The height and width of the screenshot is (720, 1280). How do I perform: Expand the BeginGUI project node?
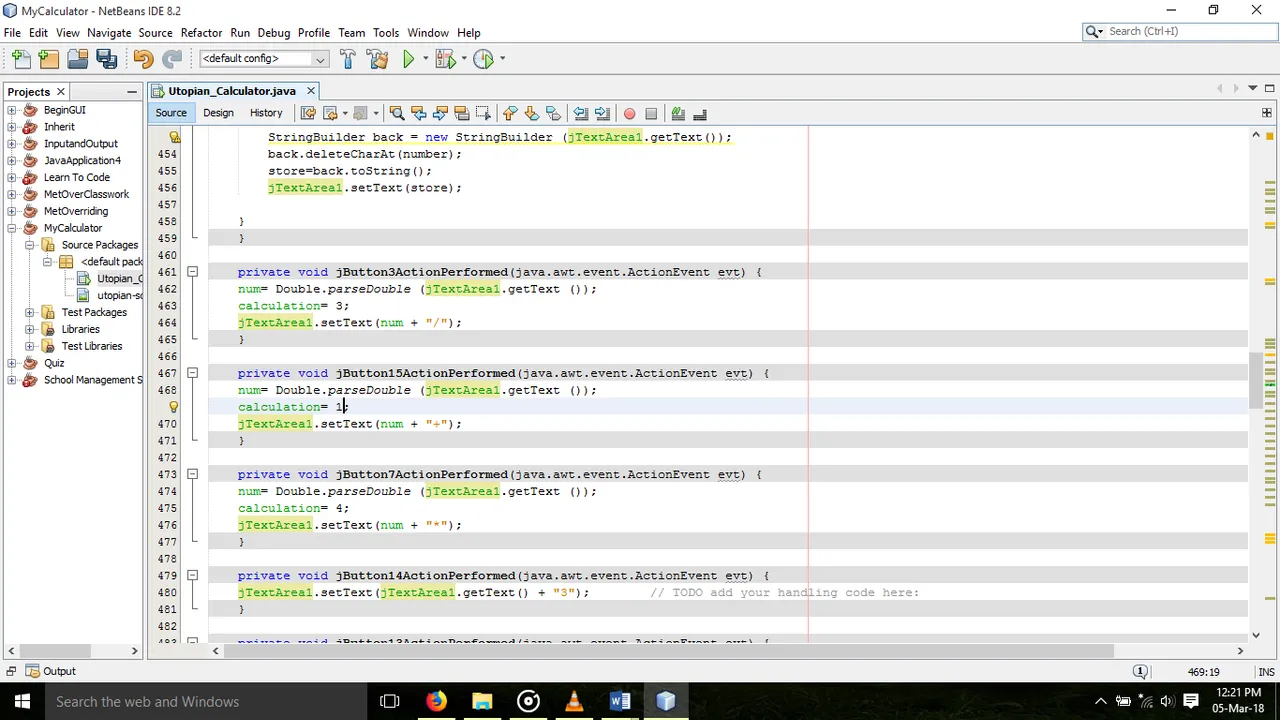[12, 110]
